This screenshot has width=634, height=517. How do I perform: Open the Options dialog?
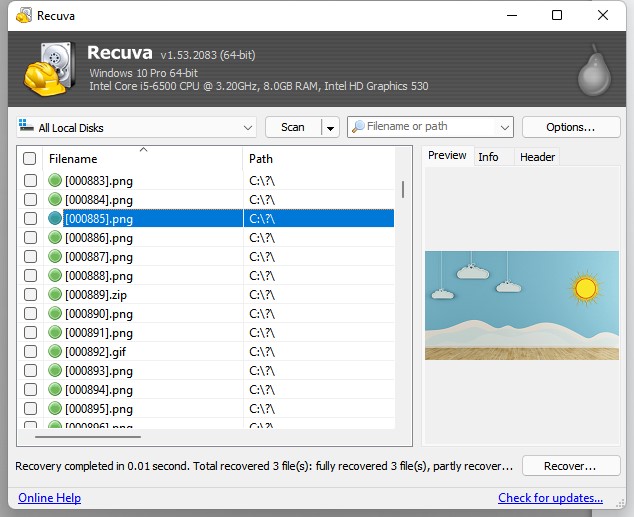571,127
